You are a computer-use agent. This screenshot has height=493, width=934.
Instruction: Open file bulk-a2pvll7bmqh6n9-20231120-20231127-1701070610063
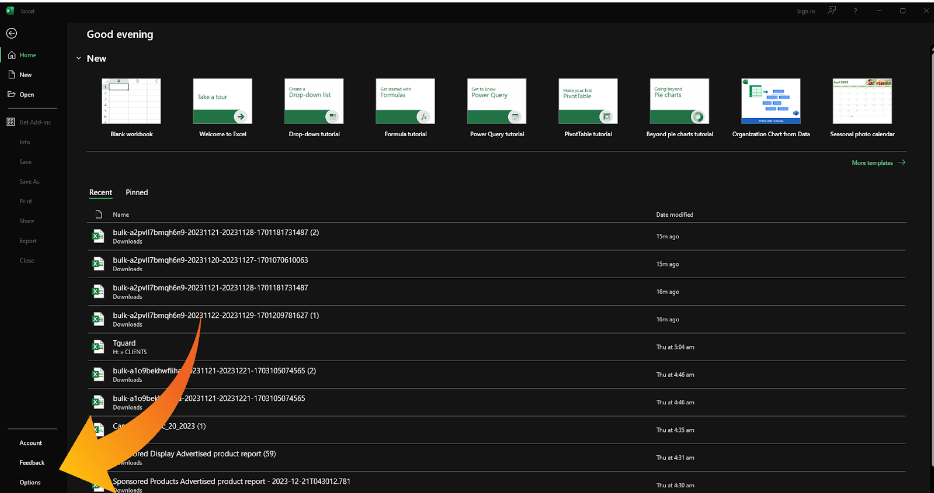pos(497,264)
